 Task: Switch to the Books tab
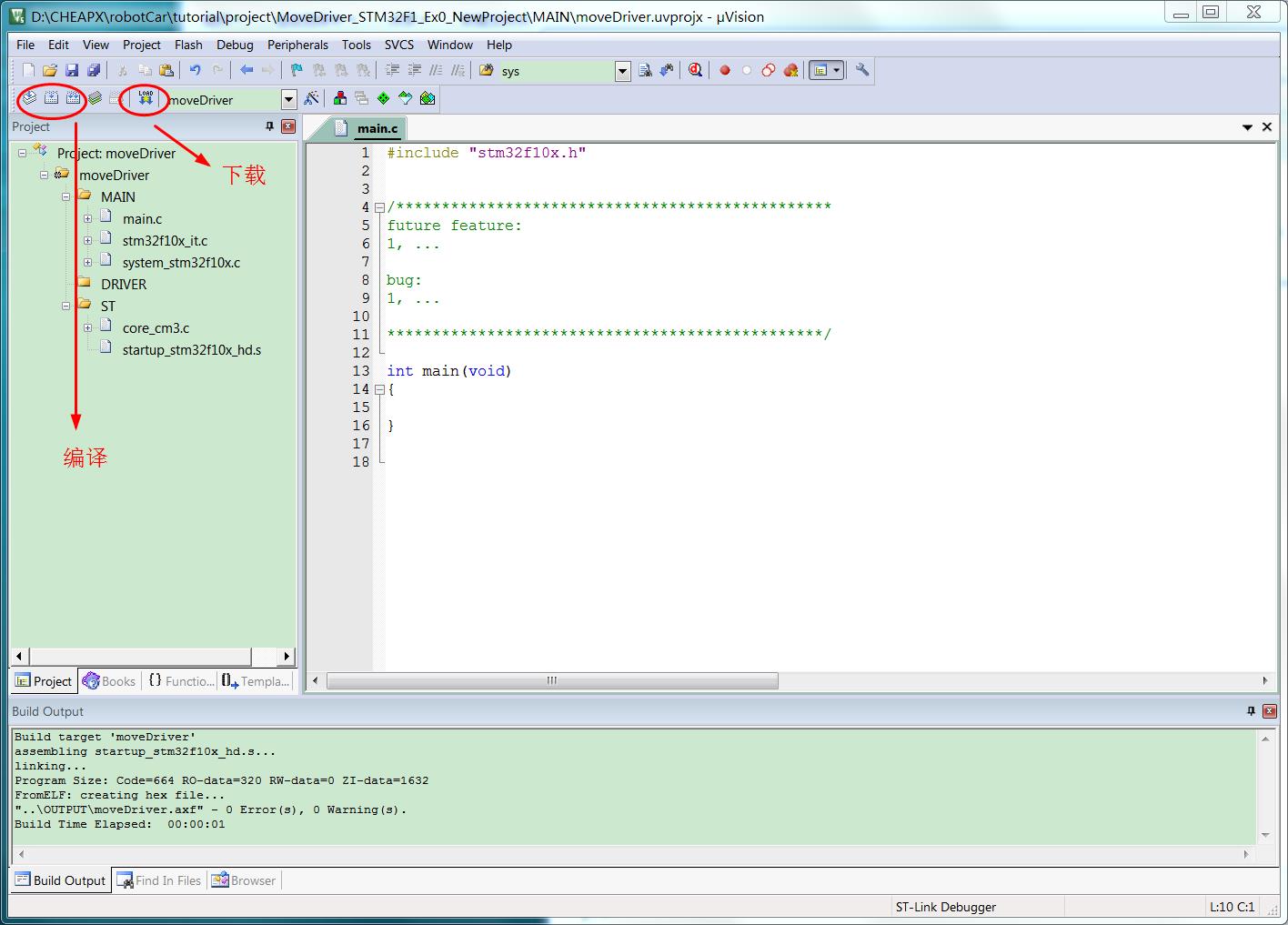coord(109,681)
